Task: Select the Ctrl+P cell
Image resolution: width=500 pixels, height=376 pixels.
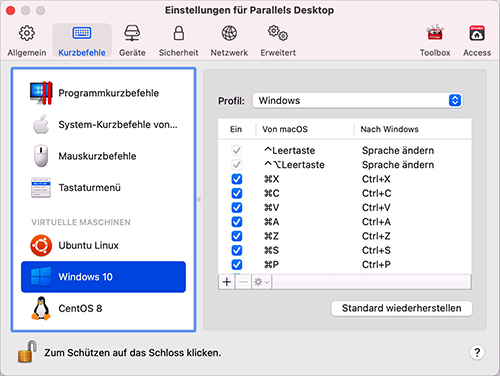Action: [x=376, y=265]
